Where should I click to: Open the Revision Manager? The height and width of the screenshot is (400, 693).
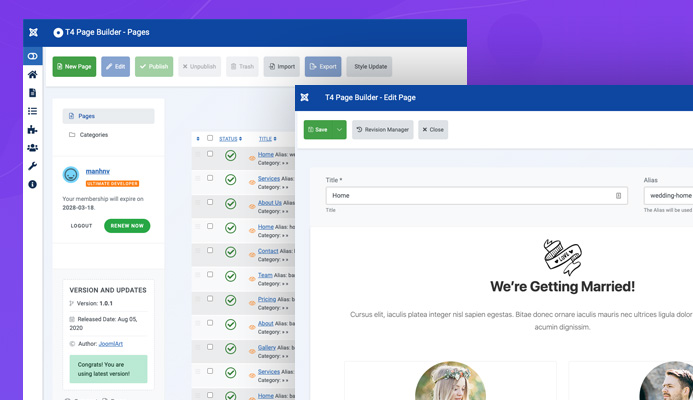pos(383,130)
